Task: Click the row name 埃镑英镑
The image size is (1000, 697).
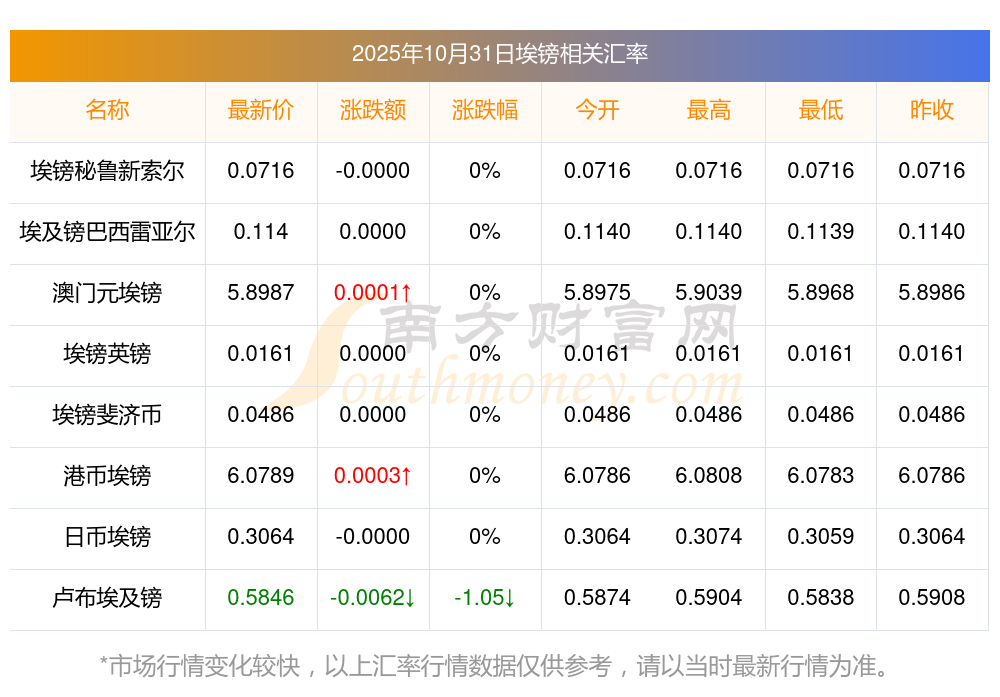Action: (107, 353)
